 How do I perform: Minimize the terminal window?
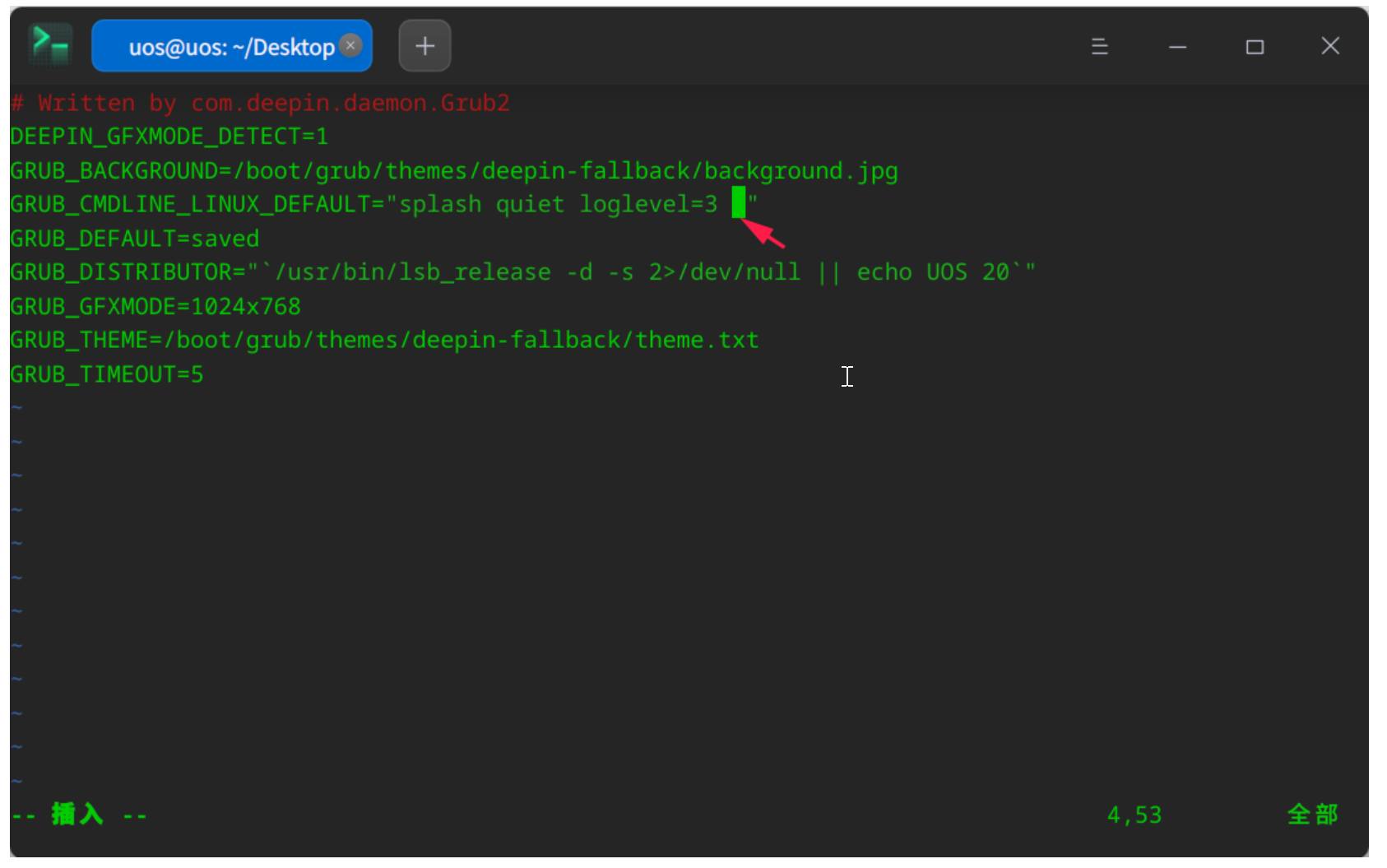1177,47
